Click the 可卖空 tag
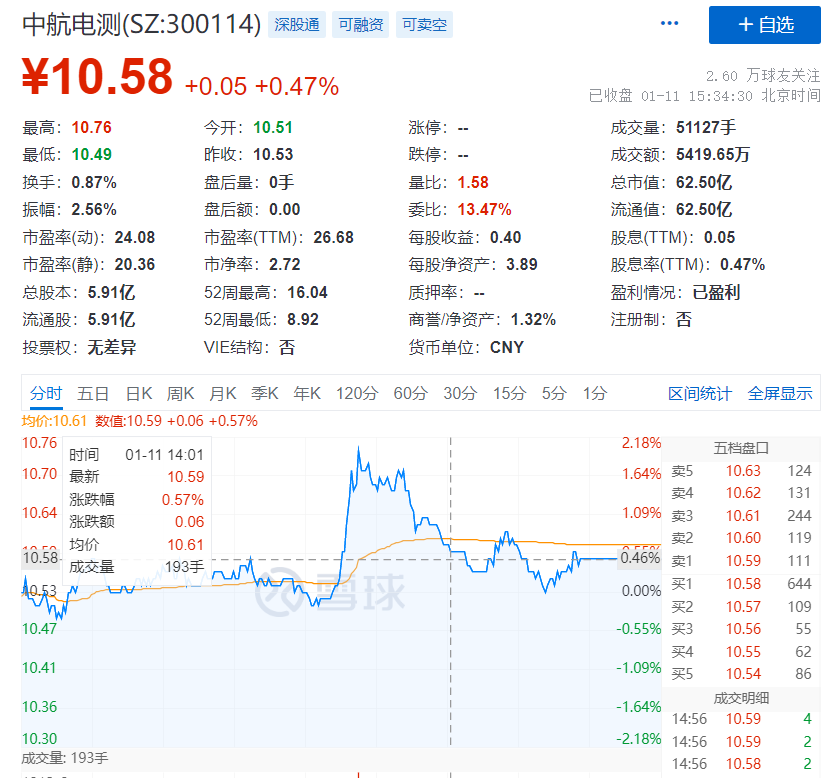The width and height of the screenshot is (834, 778). point(424,25)
